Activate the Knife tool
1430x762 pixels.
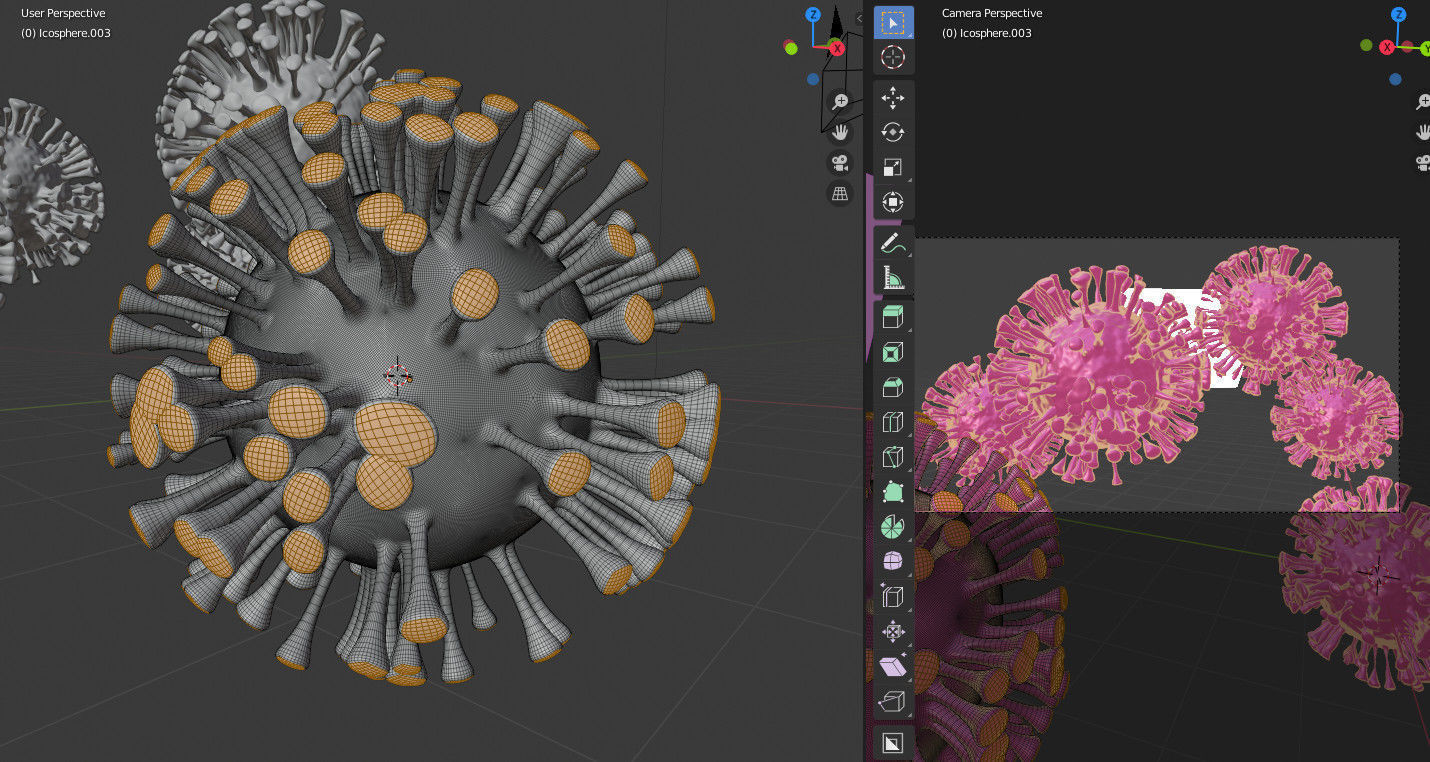point(893,458)
